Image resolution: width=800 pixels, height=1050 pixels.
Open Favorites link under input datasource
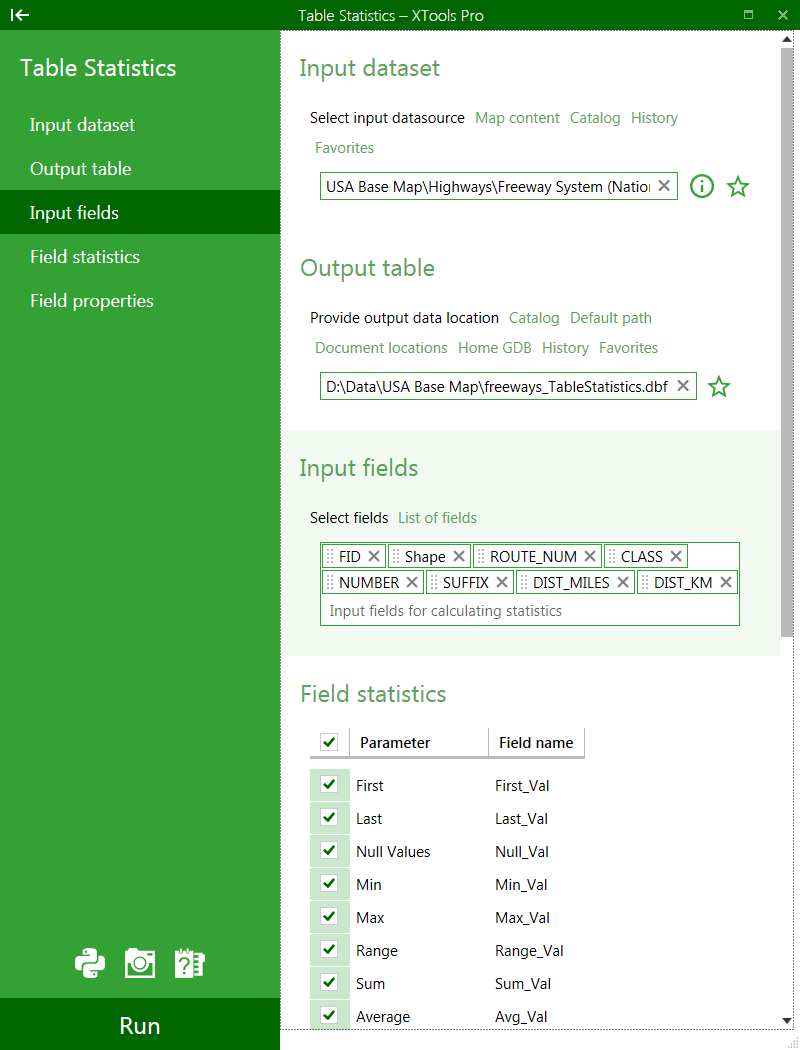[x=345, y=147]
